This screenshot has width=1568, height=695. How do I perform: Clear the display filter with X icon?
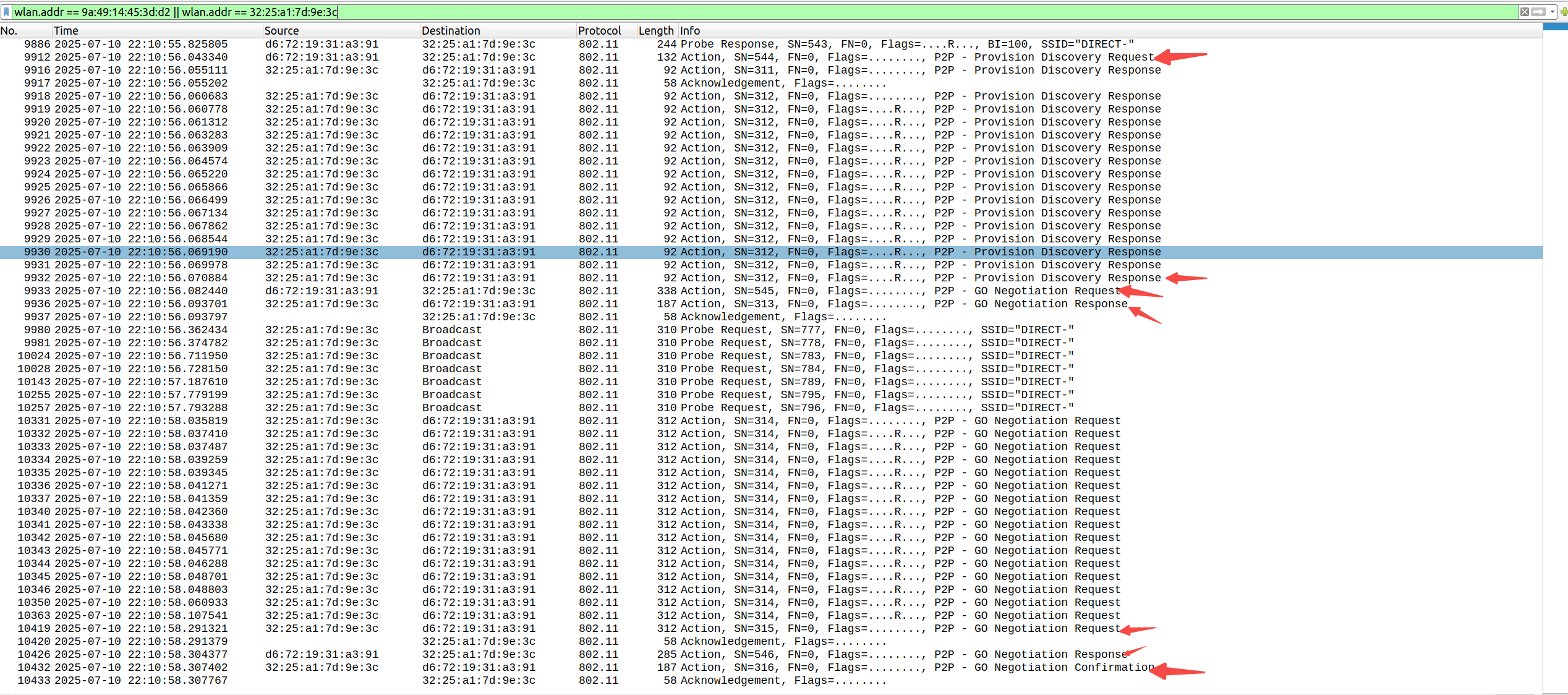pyautogui.click(x=1525, y=12)
